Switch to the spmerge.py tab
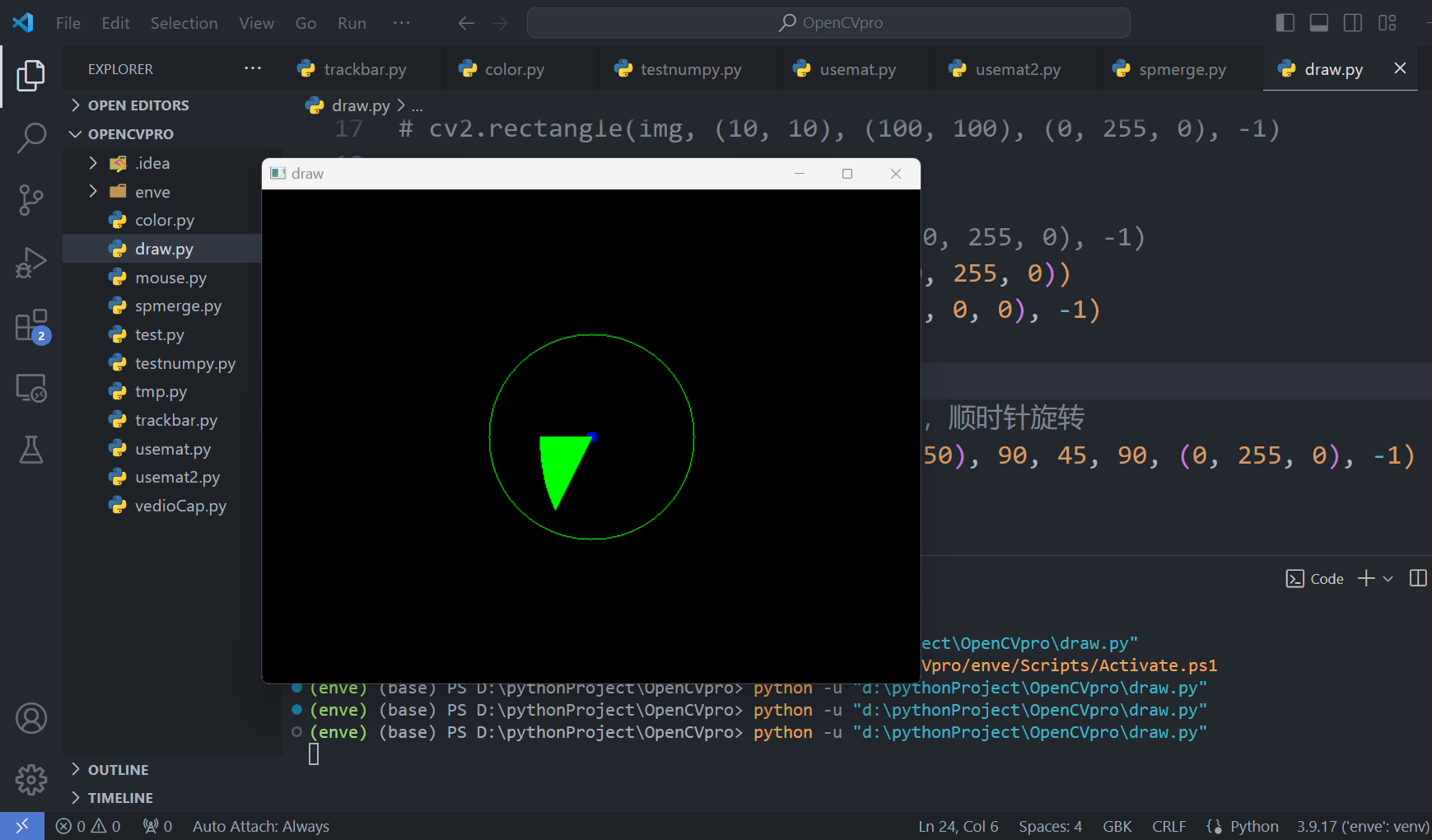 point(1182,69)
